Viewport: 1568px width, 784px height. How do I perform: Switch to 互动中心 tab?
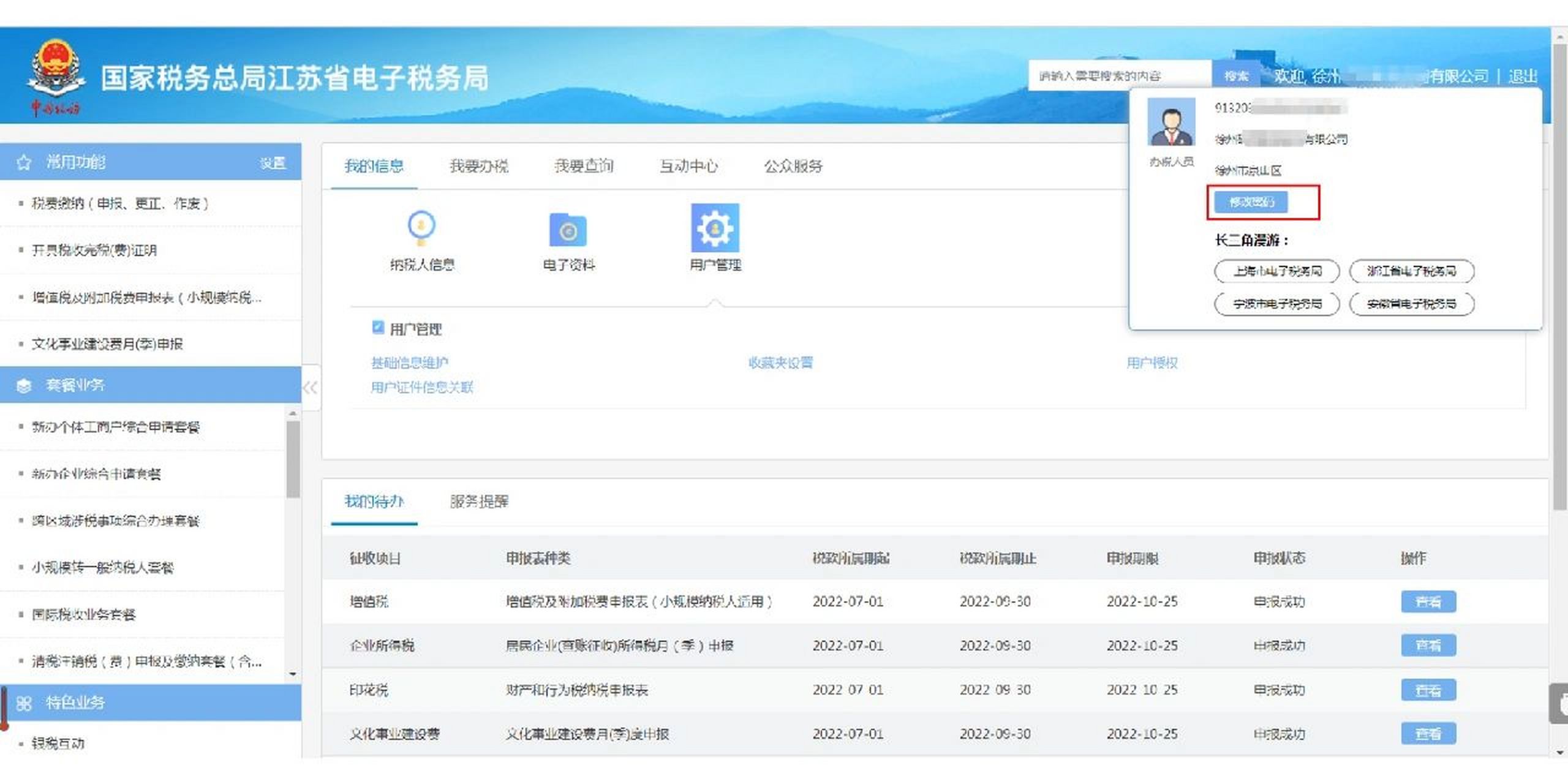(x=688, y=166)
